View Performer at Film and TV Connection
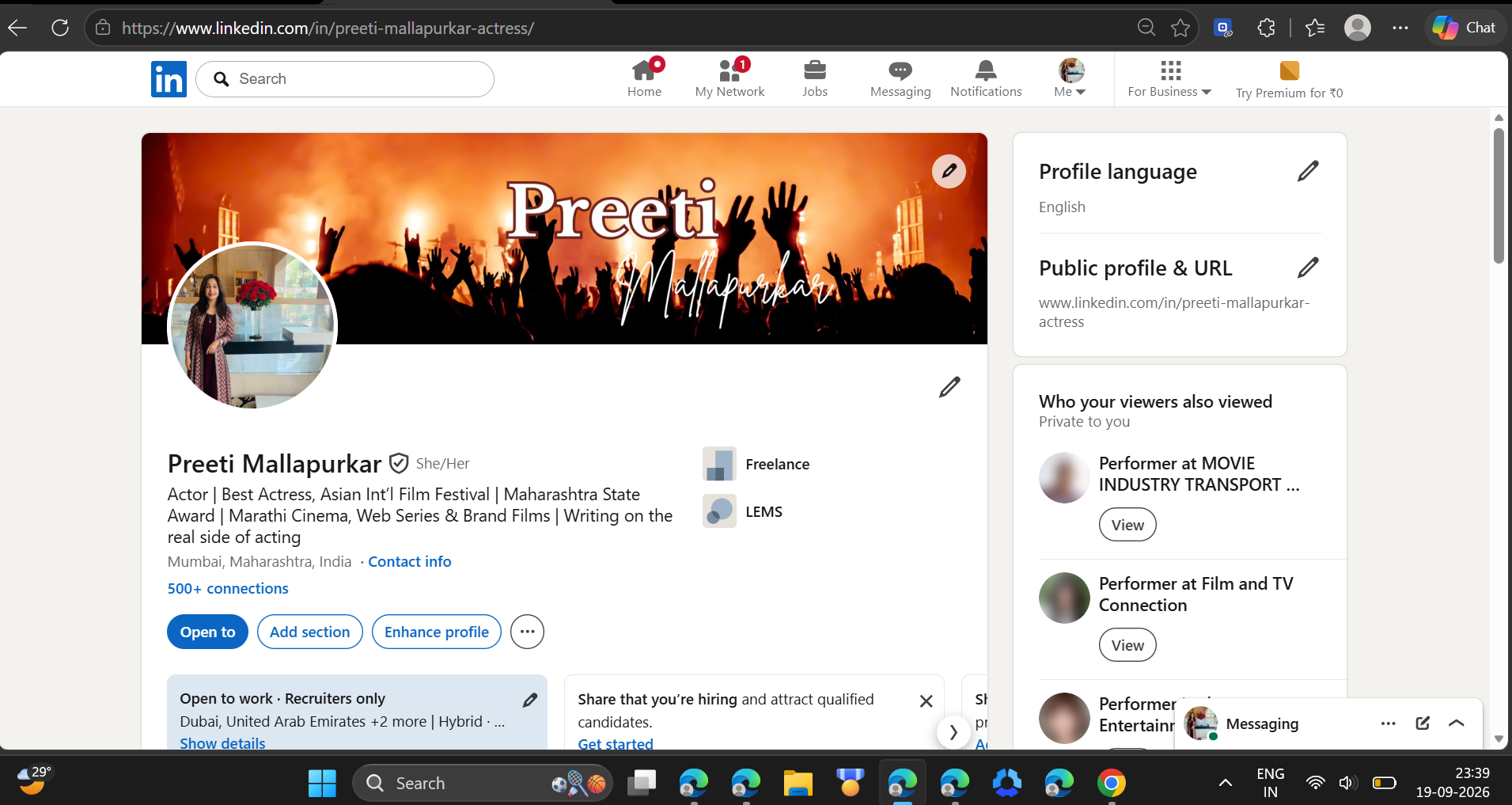The height and width of the screenshot is (805, 1512). point(1127,645)
